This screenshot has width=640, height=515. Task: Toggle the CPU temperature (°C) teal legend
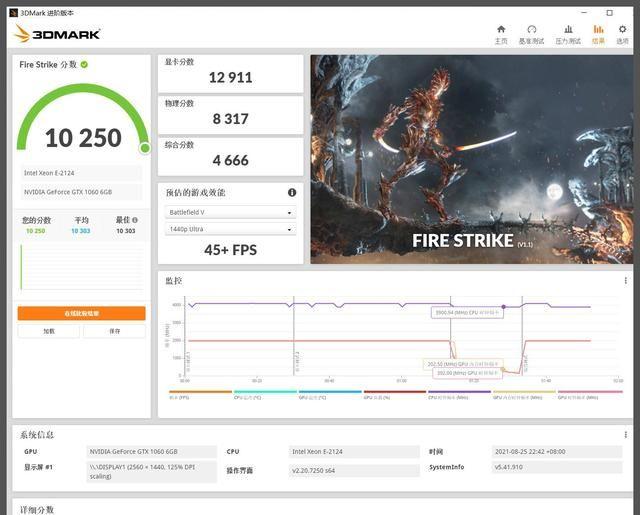[265, 394]
